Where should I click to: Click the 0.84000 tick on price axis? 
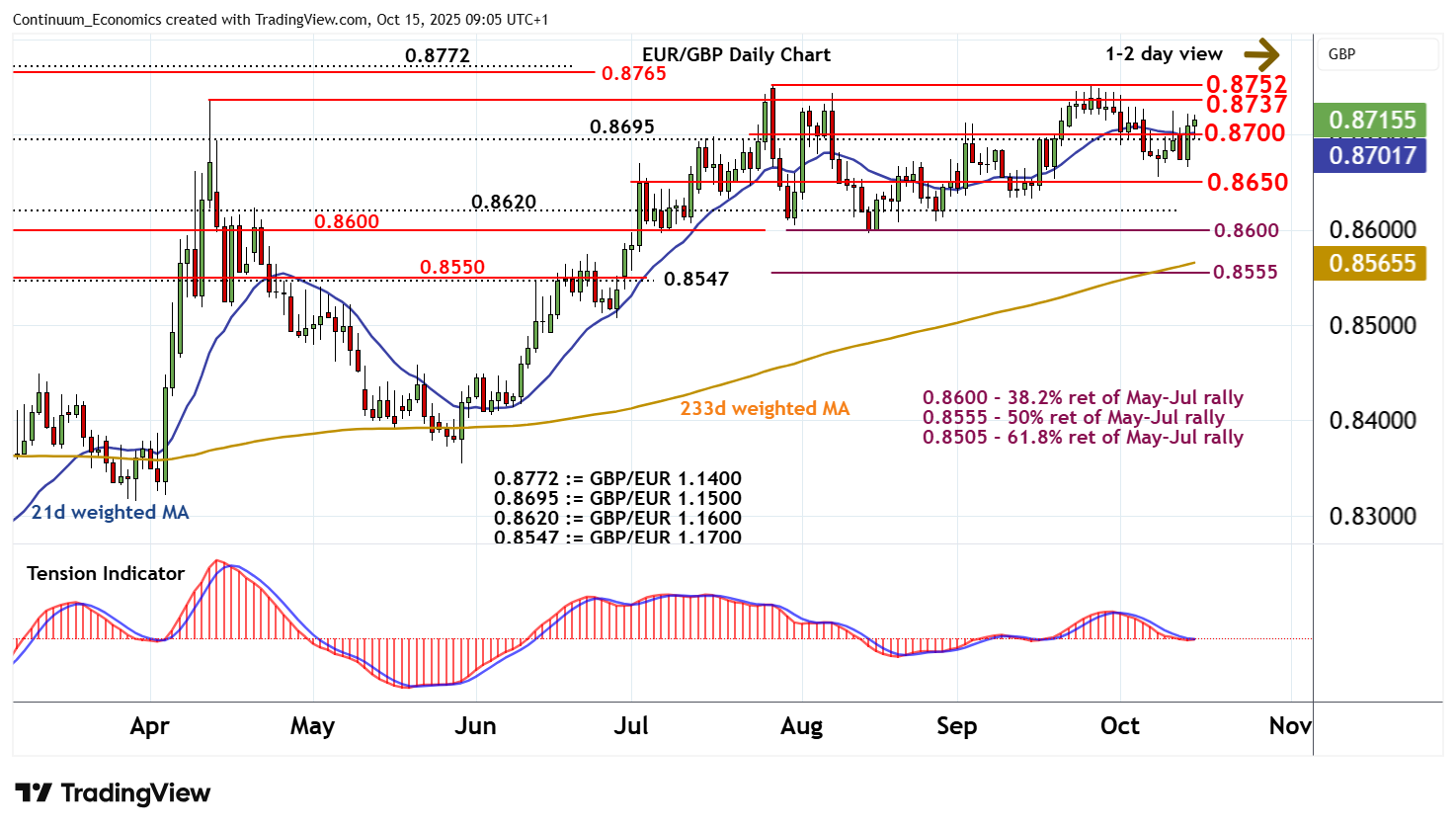pyautogui.click(x=1372, y=421)
